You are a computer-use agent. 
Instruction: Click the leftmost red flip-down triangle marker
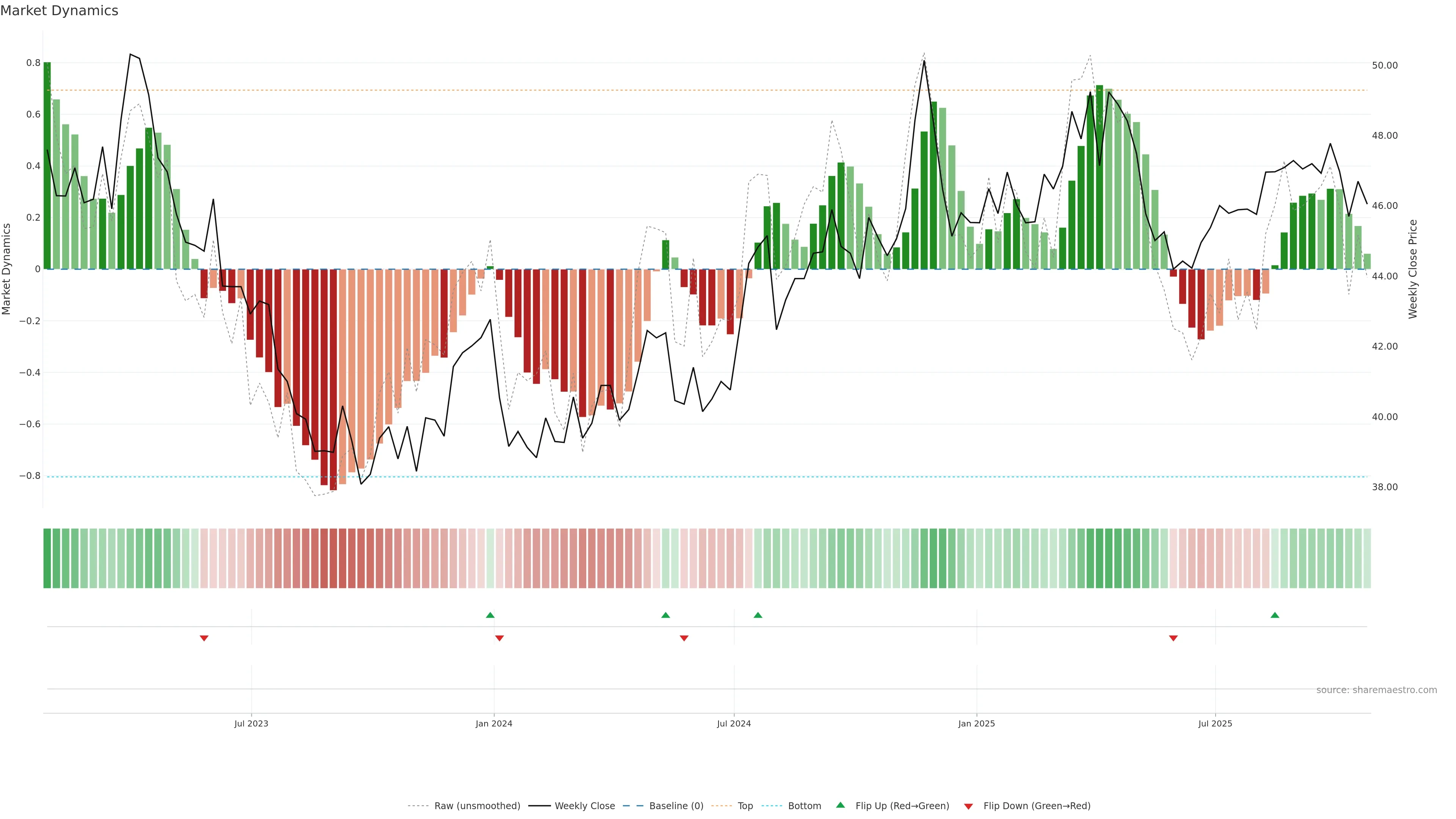204,638
